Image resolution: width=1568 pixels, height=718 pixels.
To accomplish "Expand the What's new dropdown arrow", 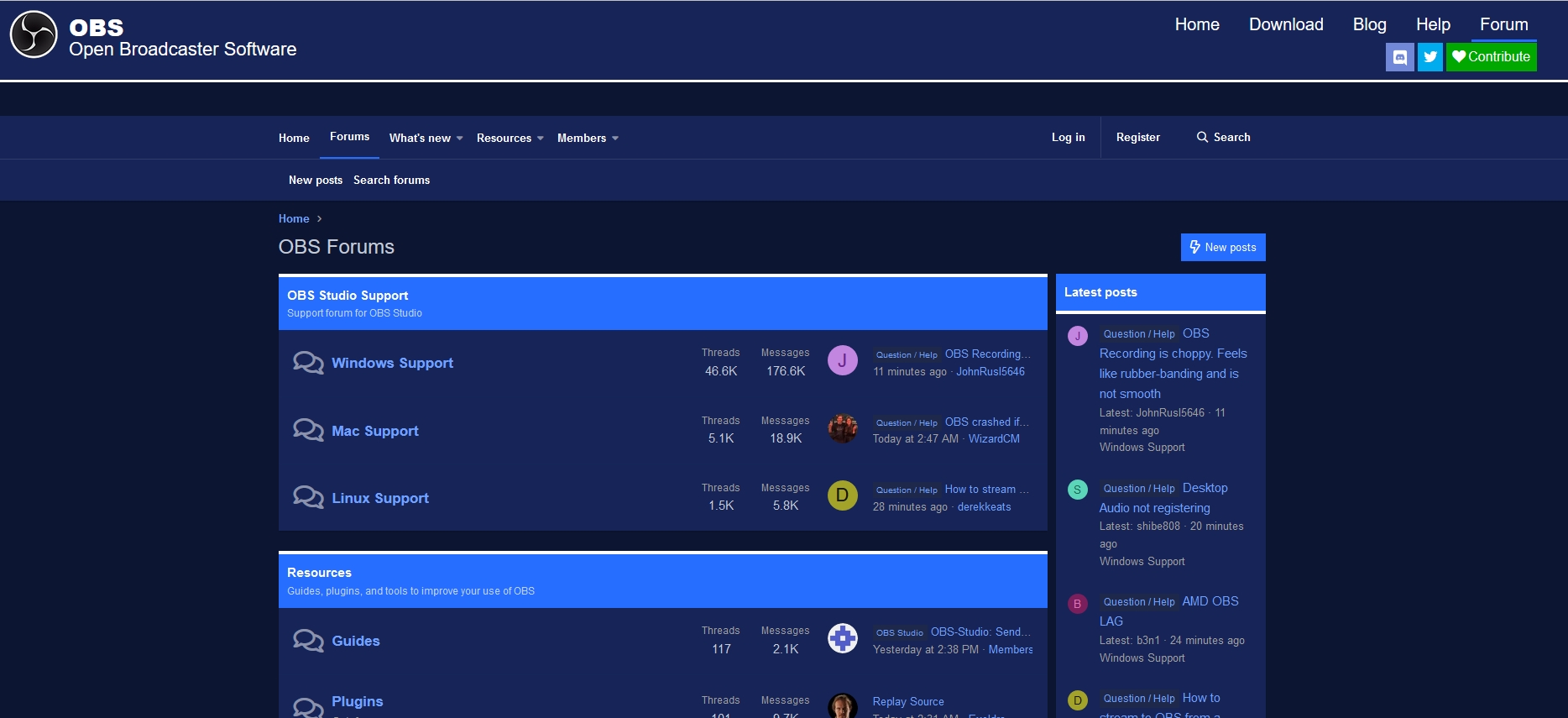I will click(x=460, y=139).
